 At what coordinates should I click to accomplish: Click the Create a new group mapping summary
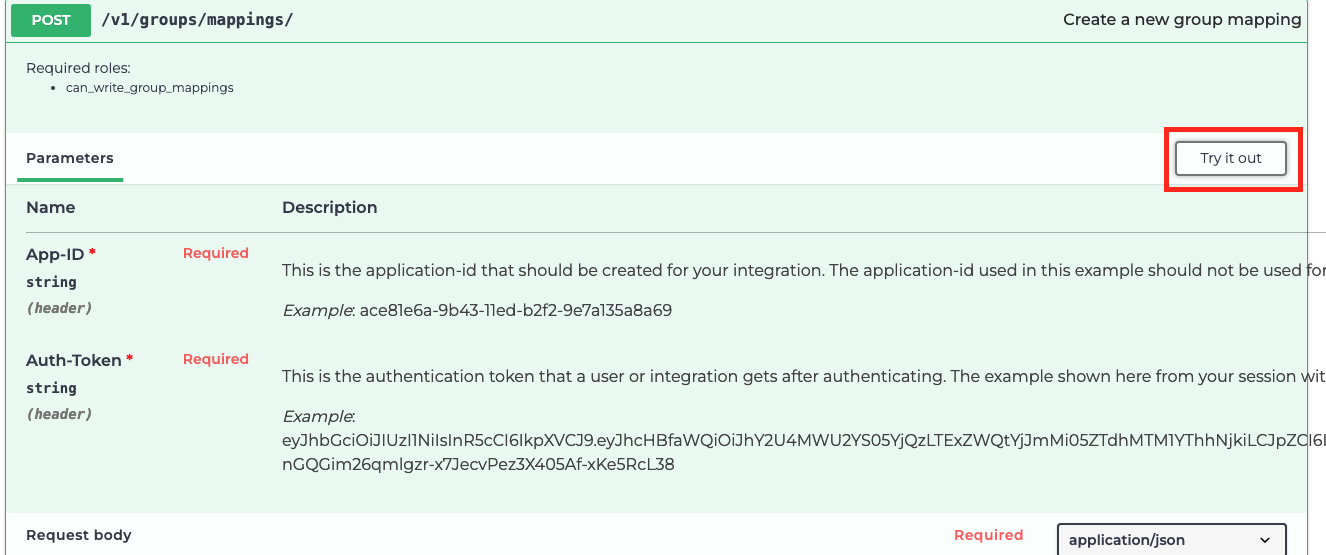pyautogui.click(x=1182, y=20)
